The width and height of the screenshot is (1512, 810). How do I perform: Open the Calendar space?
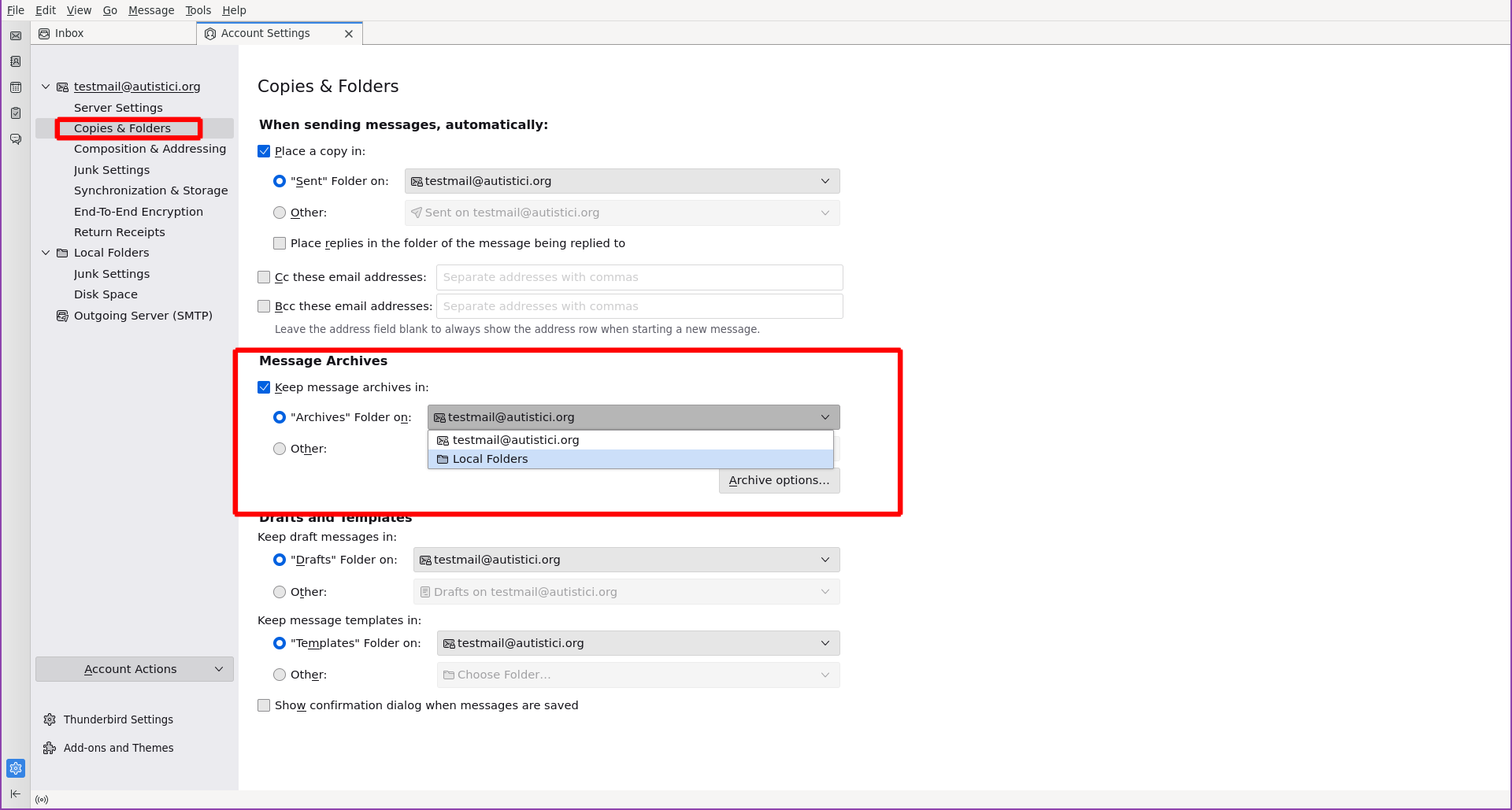16,87
